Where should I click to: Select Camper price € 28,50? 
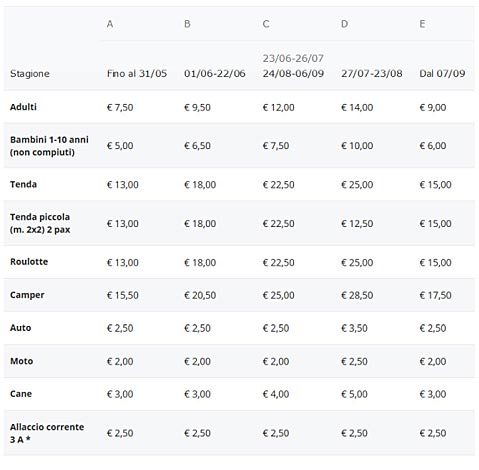pyautogui.click(x=357, y=295)
